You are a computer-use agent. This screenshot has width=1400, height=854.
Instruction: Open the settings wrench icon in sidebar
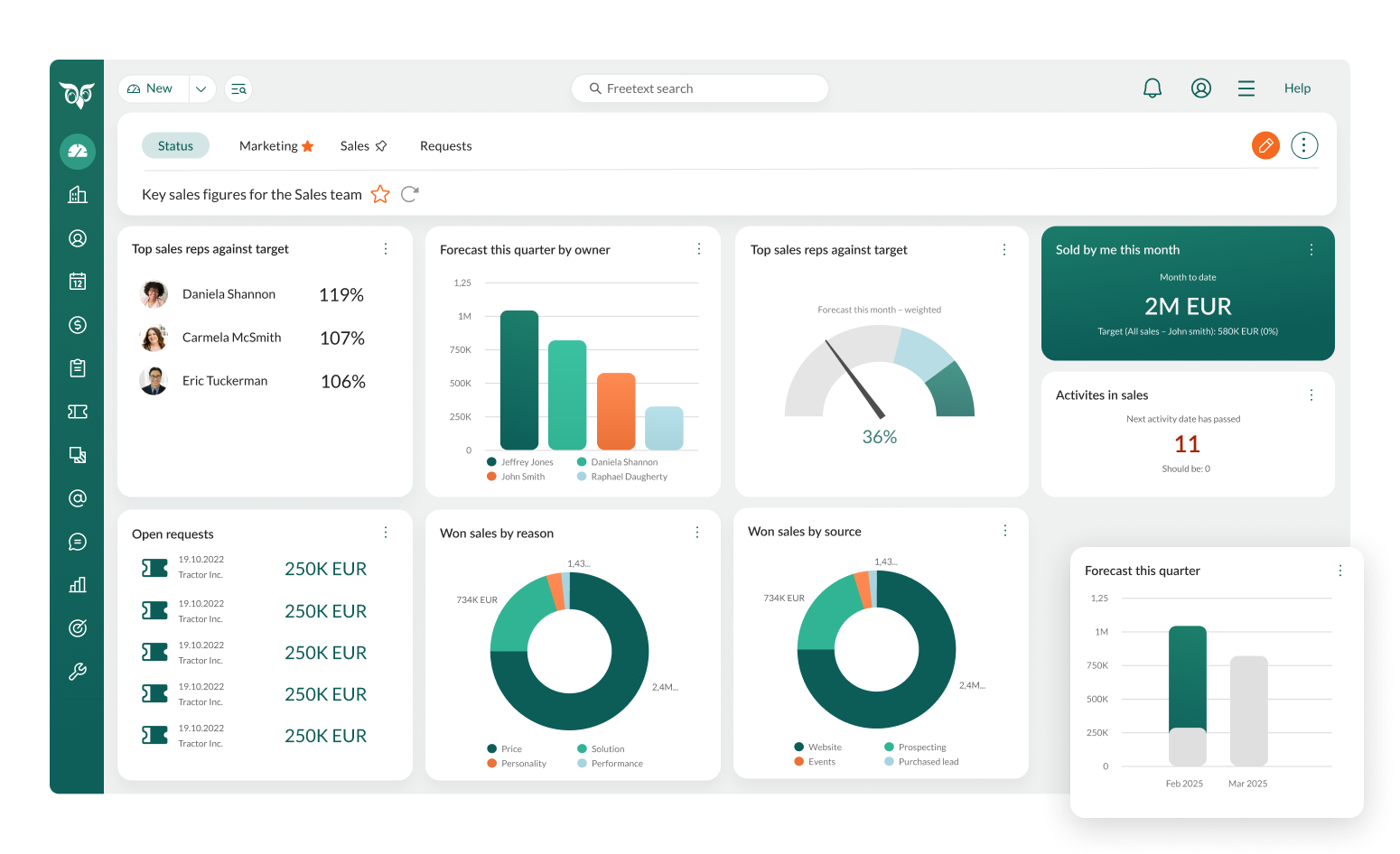[78, 672]
